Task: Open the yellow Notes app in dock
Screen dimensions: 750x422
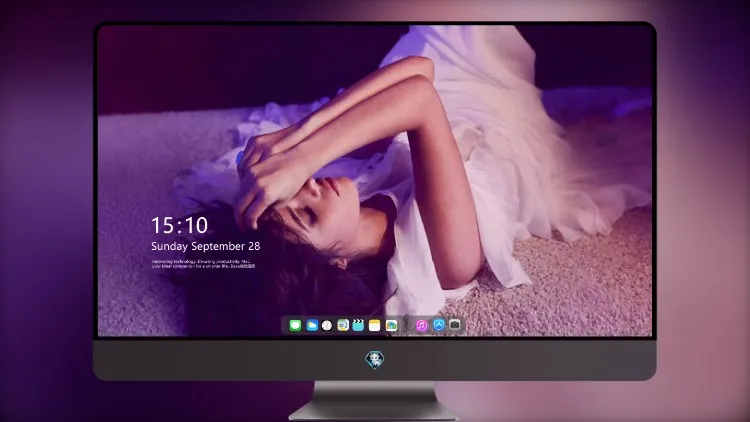Action: (375, 325)
